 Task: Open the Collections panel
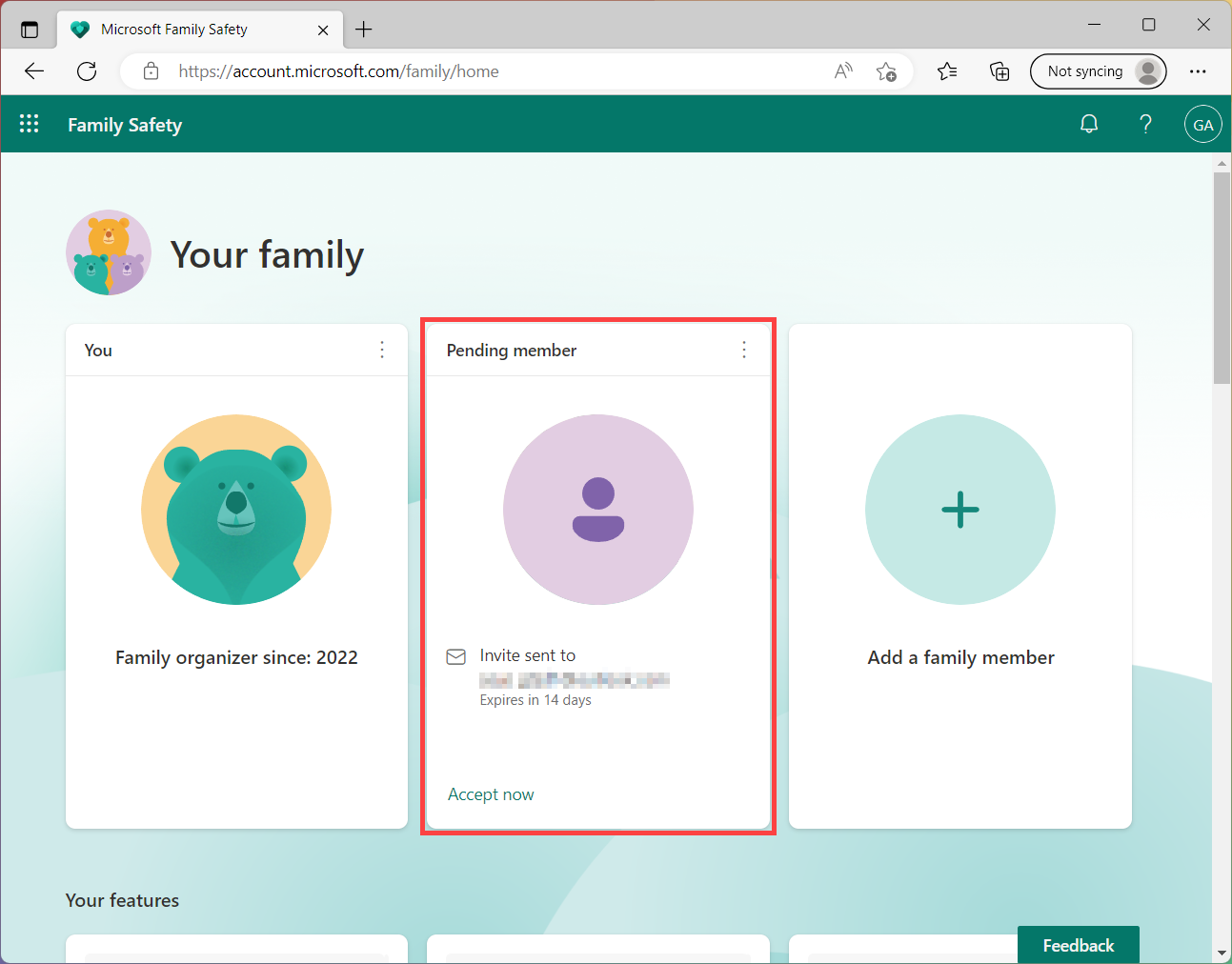(x=1000, y=71)
